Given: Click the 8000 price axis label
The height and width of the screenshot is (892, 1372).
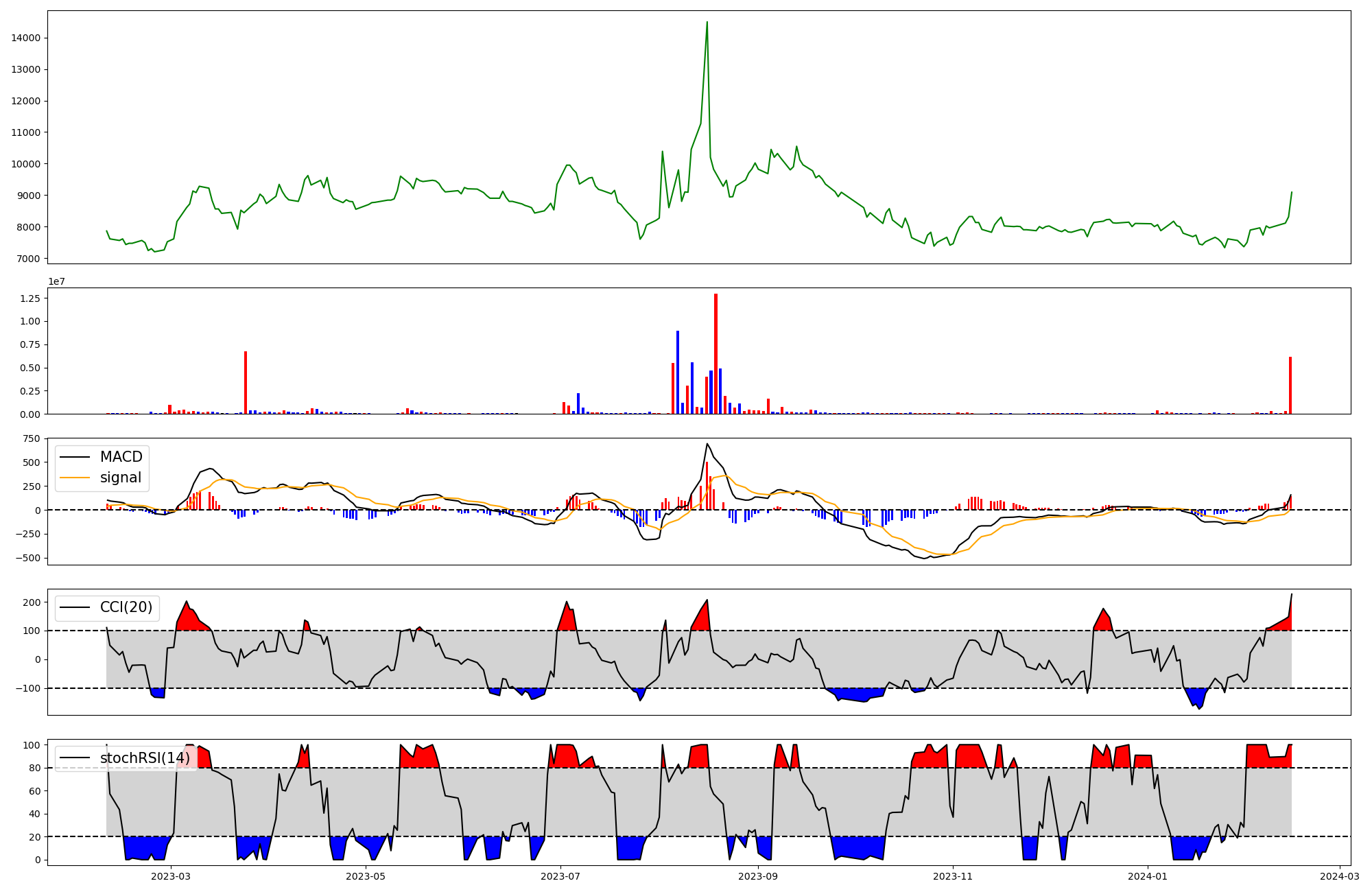Looking at the screenshot, I should pos(29,228).
